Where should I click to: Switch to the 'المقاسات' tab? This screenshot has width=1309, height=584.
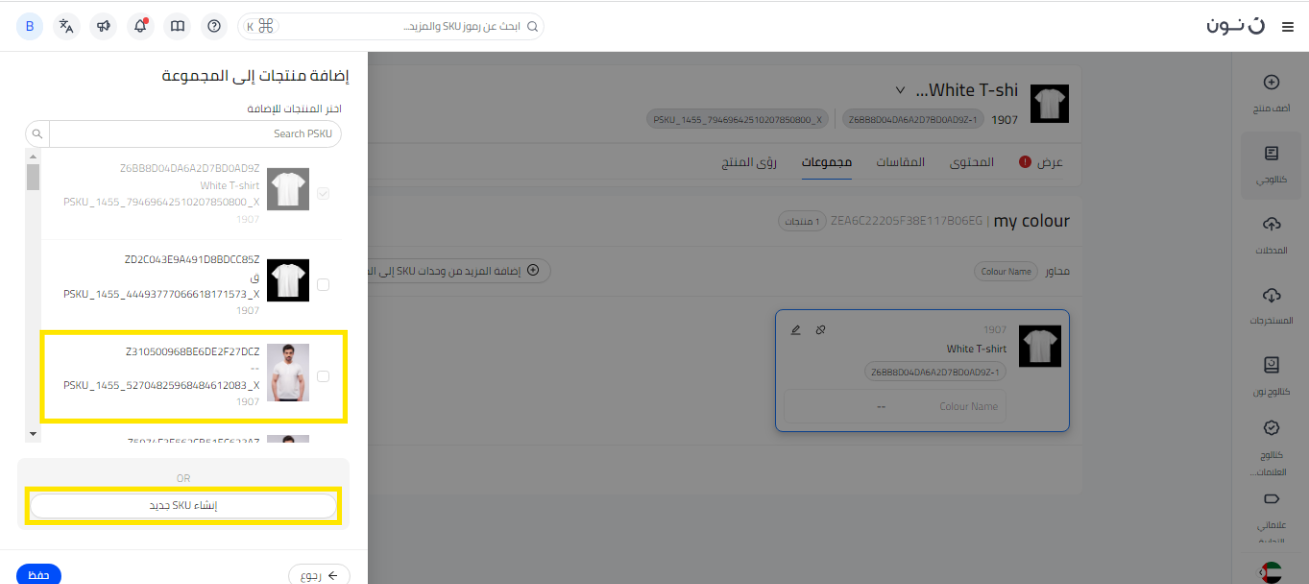[901, 162]
